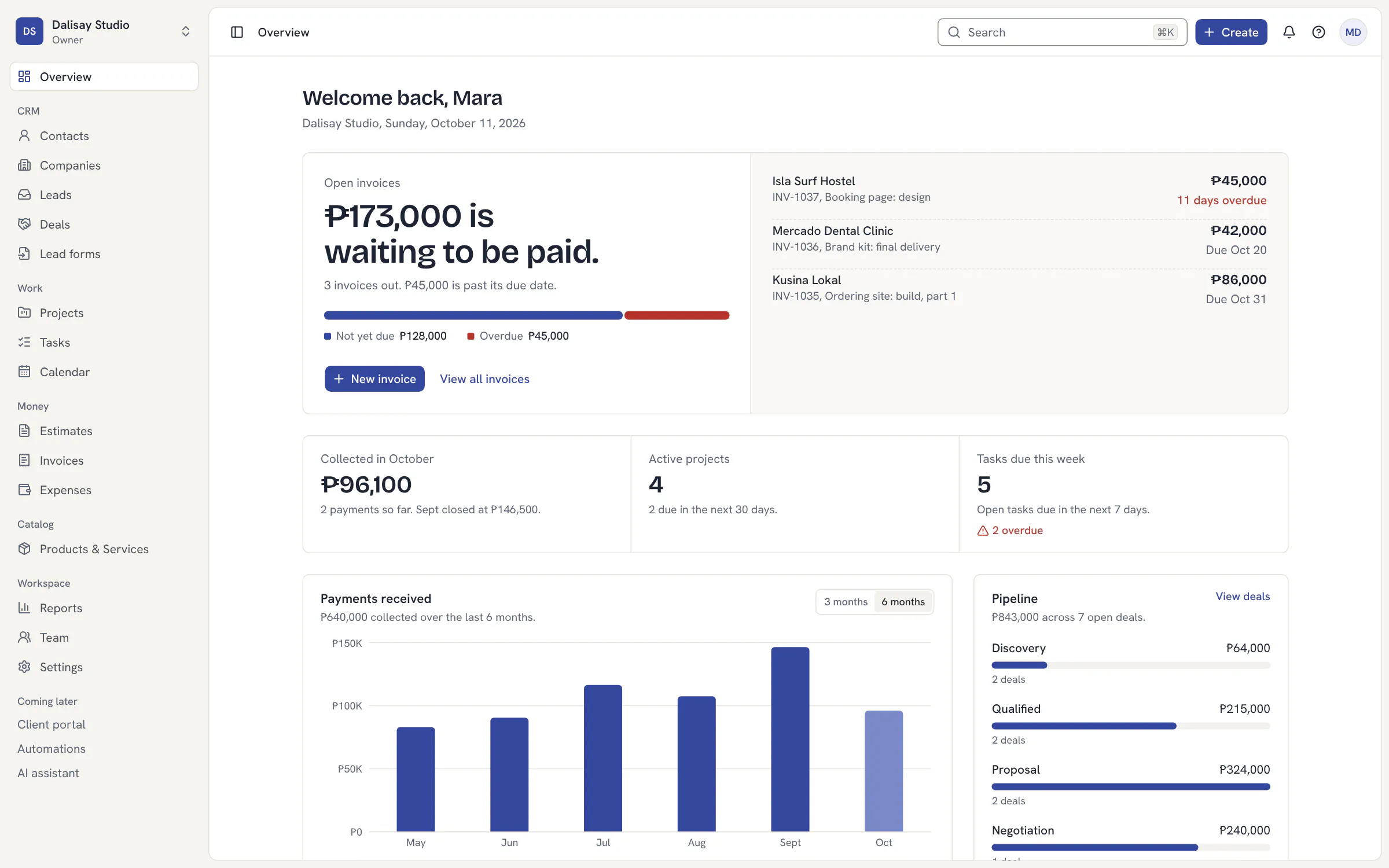Open Settings gear icon in sidebar
The height and width of the screenshot is (868, 1389).
24,667
